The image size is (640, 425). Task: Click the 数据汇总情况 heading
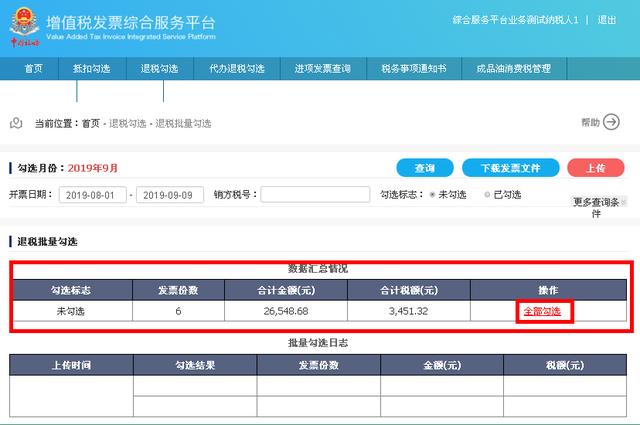[x=318, y=268]
